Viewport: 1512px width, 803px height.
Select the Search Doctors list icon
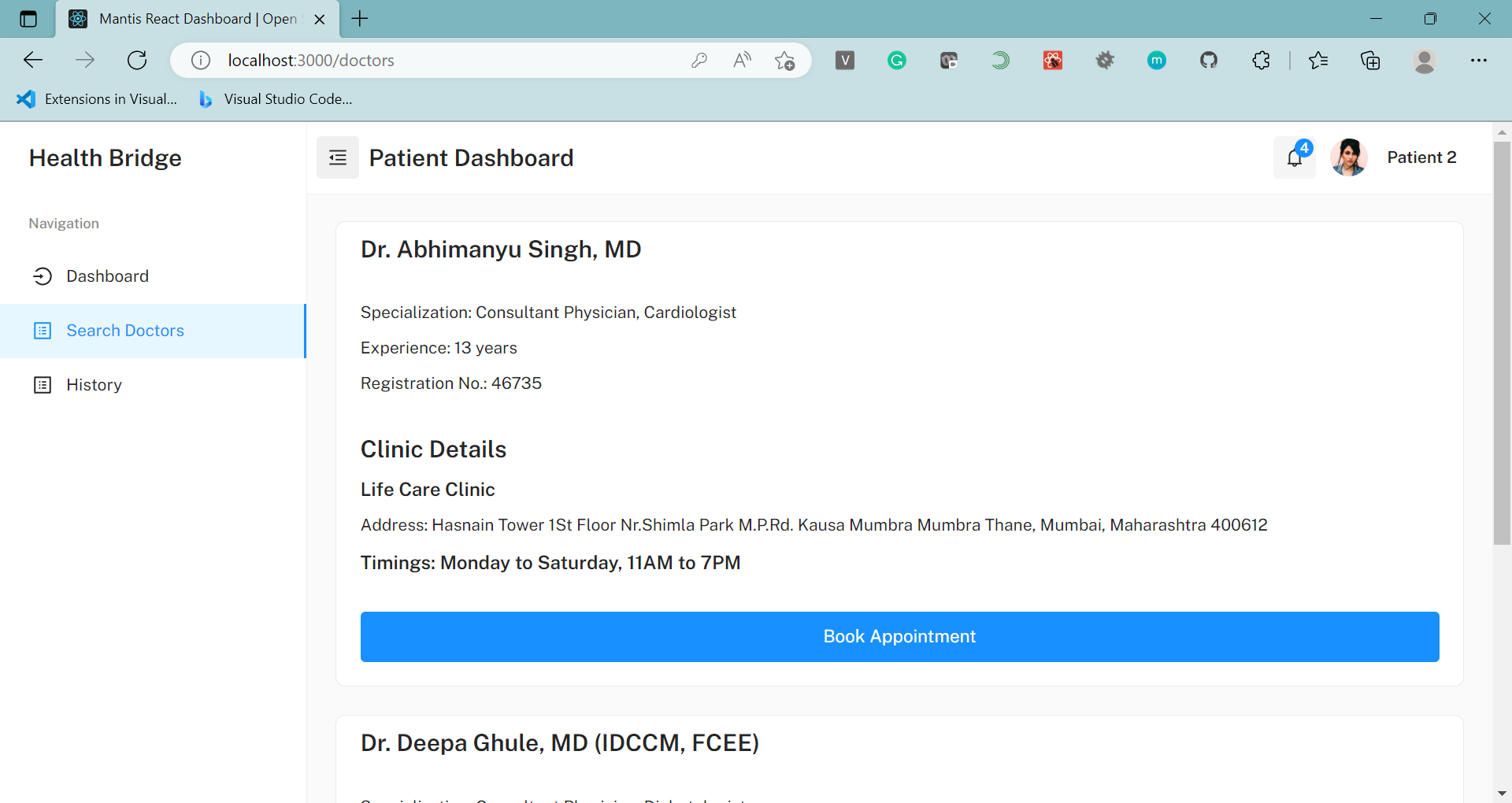[43, 331]
